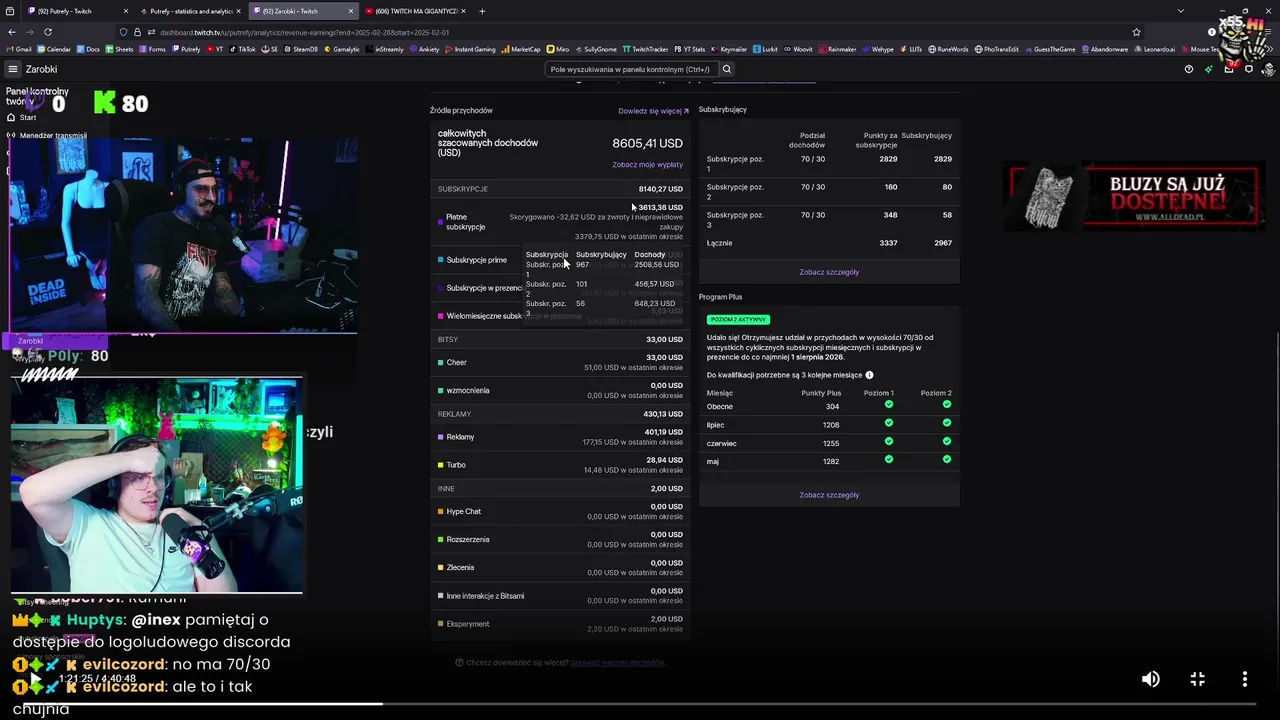The height and width of the screenshot is (720, 1280).
Task: Open Rainmaker bookmark
Action: click(x=836, y=49)
